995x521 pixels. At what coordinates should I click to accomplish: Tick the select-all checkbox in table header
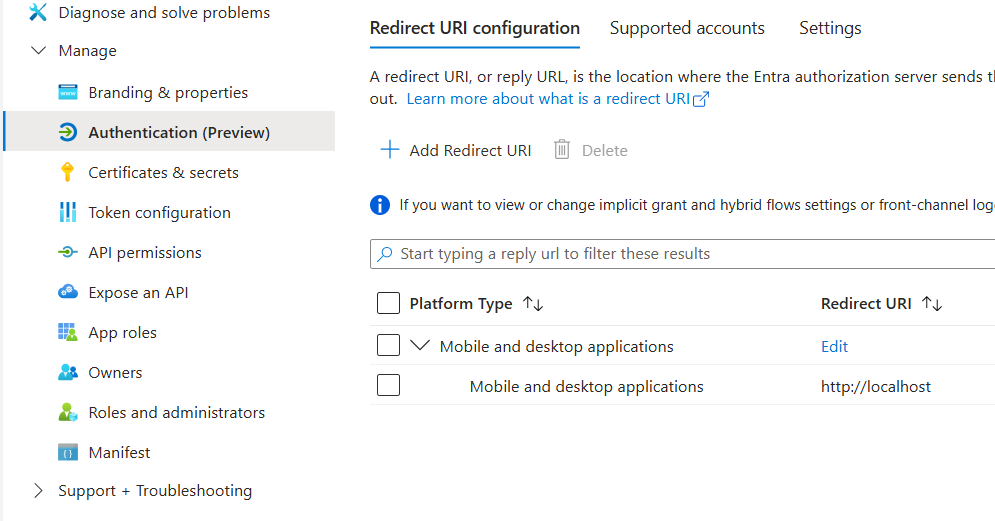[x=388, y=303]
